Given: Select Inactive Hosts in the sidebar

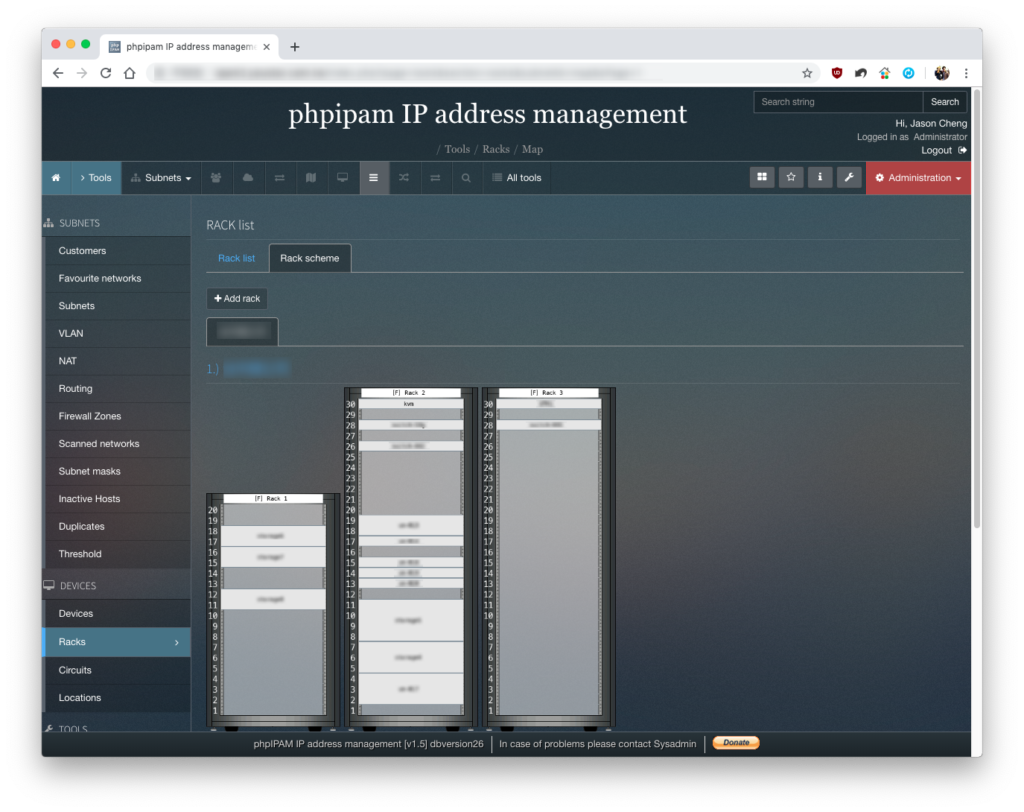Looking at the screenshot, I should point(117,498).
